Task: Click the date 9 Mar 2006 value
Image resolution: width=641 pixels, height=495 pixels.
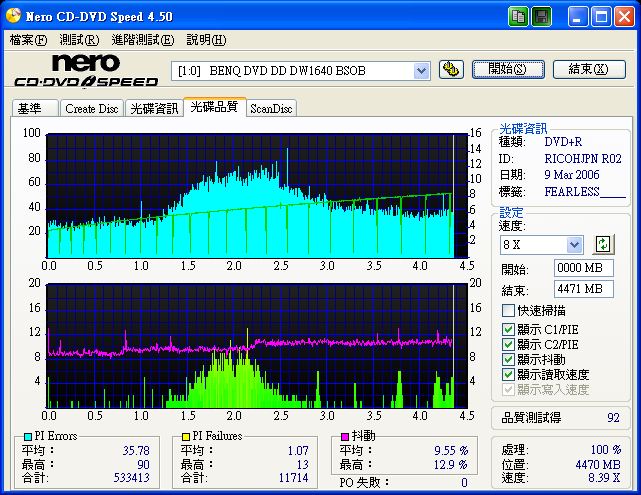Action: pyautogui.click(x=572, y=175)
